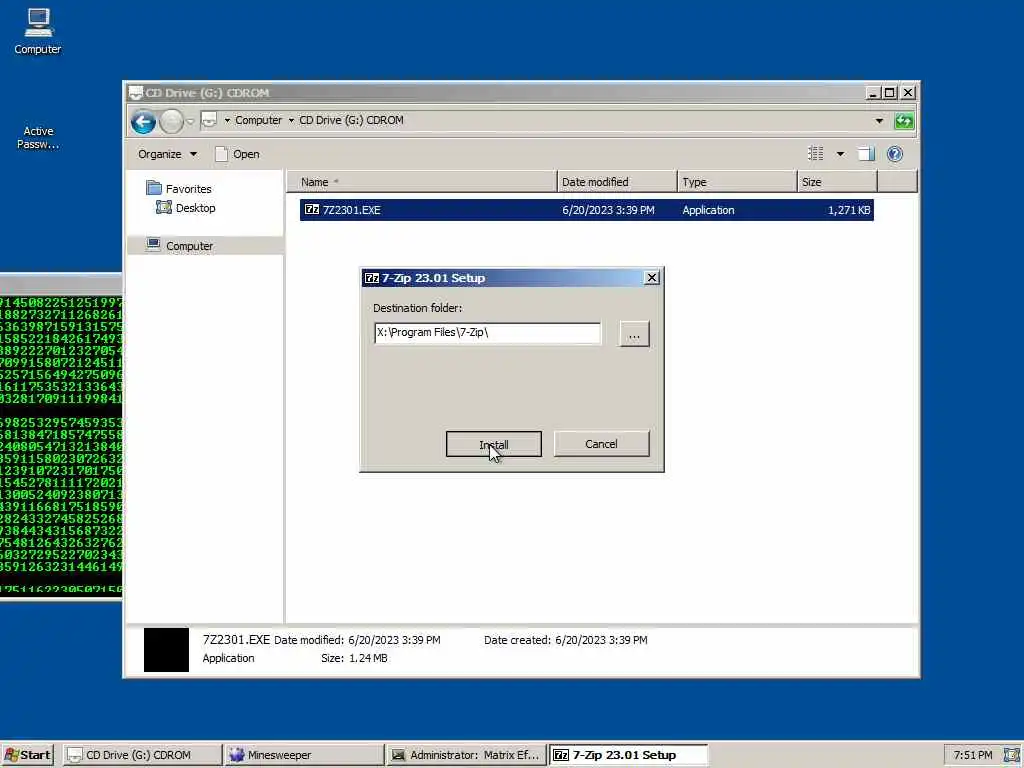Click the 1,271 KB size cell
The width and height of the screenshot is (1024, 768).
pyautogui.click(x=848, y=210)
